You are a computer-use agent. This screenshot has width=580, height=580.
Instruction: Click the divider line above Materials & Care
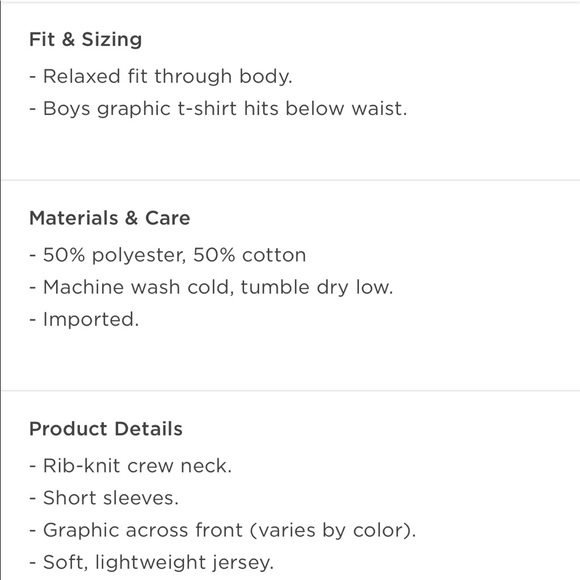(291, 180)
